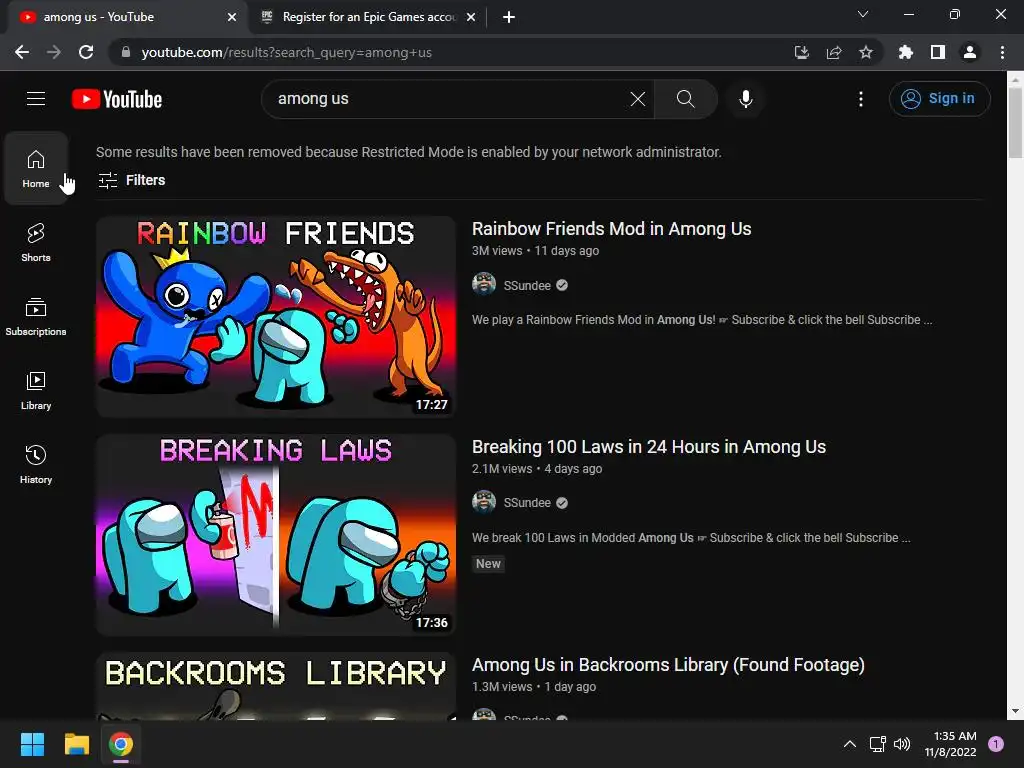
Task: Open History in the sidebar
Action: (x=36, y=464)
